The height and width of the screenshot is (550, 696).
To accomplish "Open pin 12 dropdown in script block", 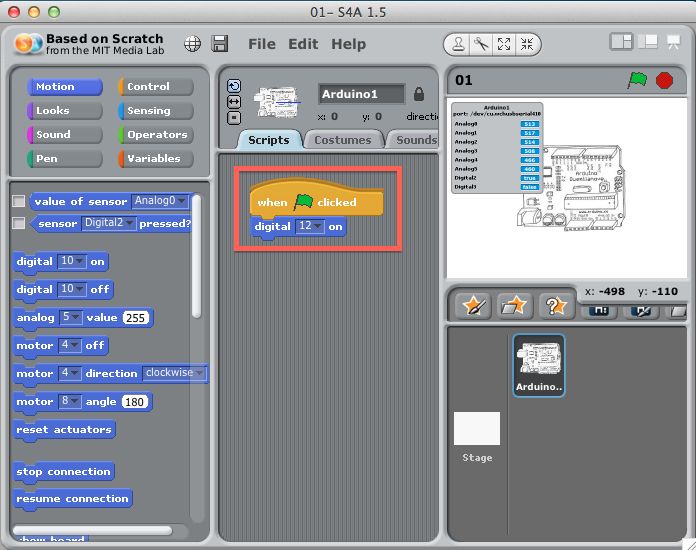I will pos(310,226).
